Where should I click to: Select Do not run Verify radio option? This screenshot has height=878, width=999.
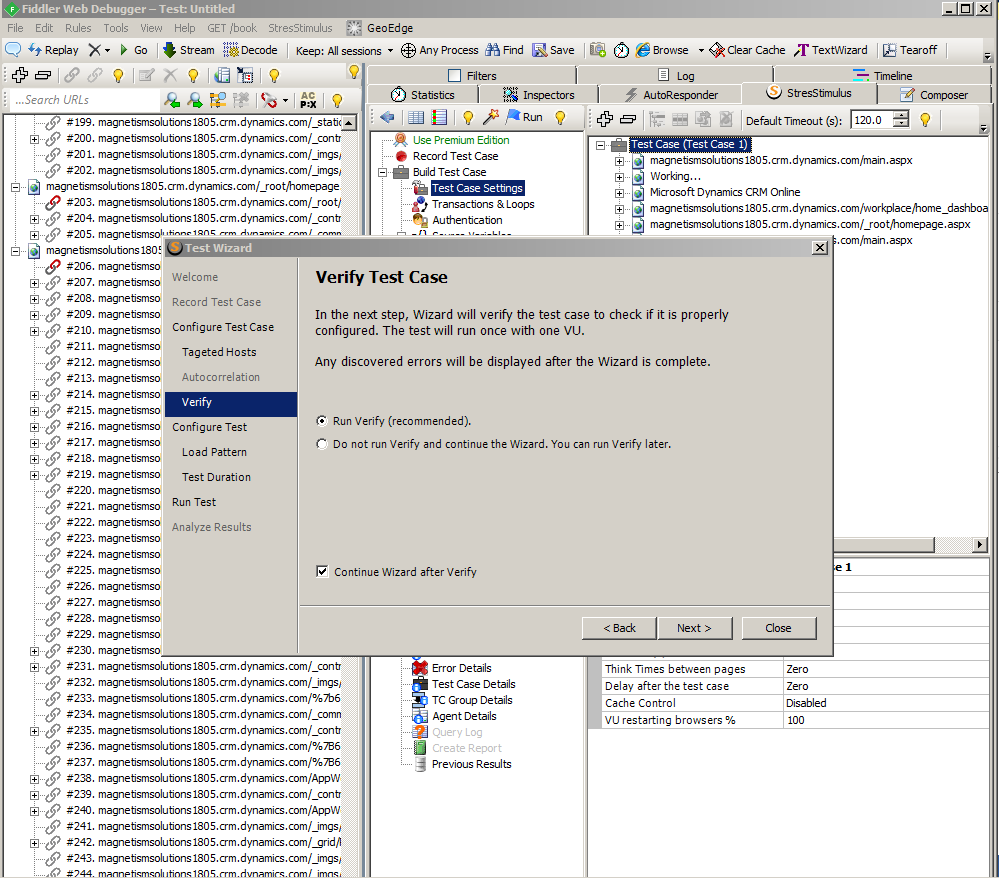click(322, 444)
